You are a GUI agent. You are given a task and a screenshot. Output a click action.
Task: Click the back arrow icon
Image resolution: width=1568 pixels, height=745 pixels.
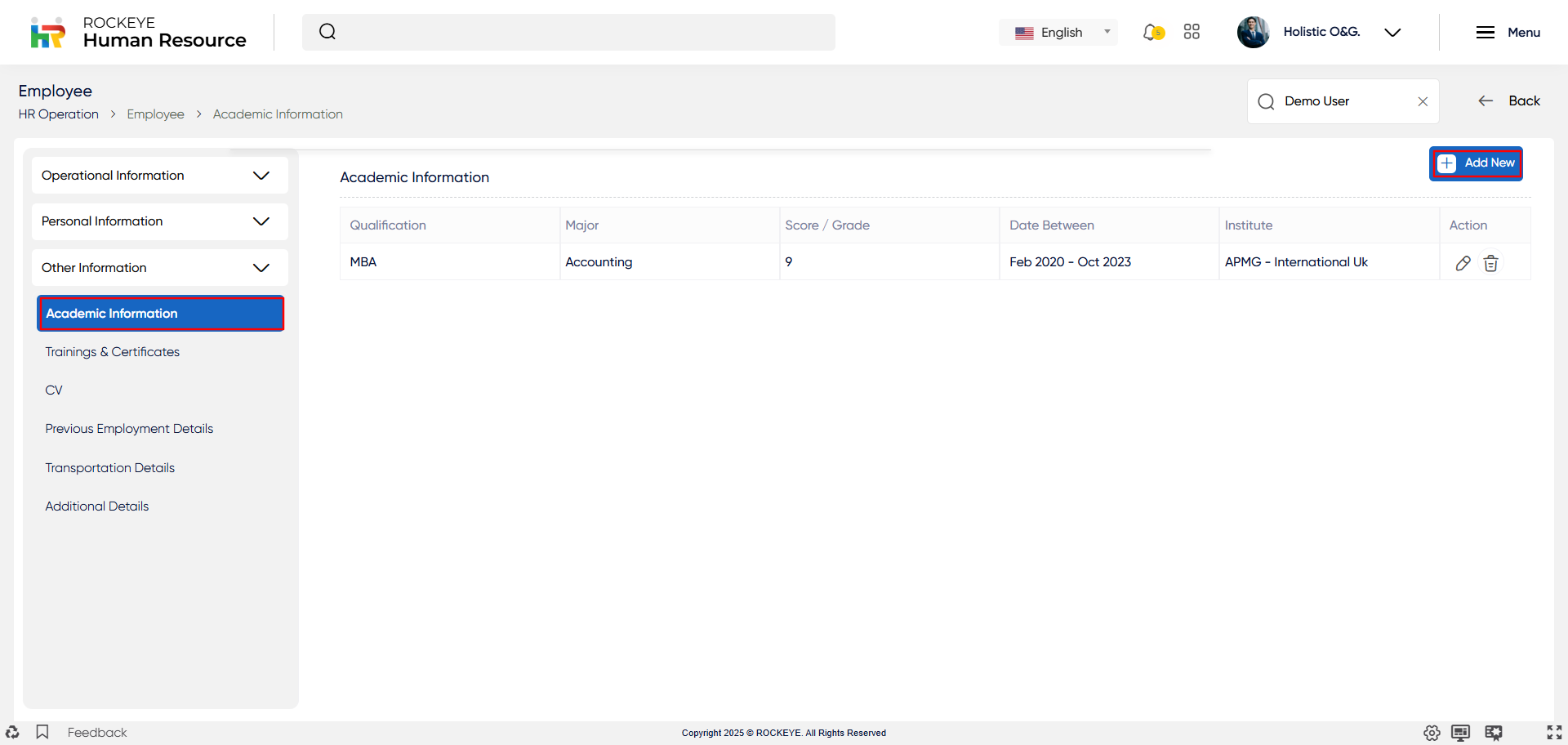(x=1486, y=100)
